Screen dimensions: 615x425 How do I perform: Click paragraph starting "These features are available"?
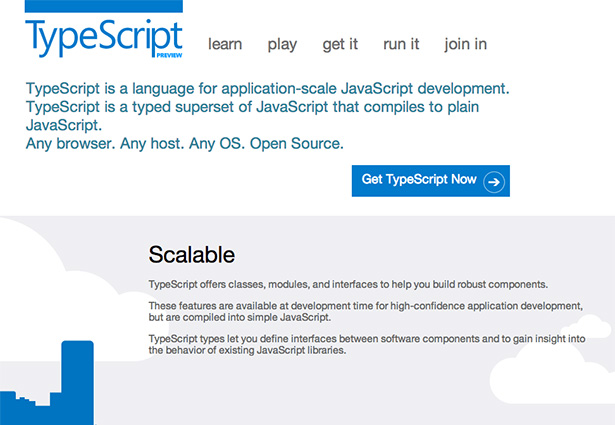[x=366, y=311]
